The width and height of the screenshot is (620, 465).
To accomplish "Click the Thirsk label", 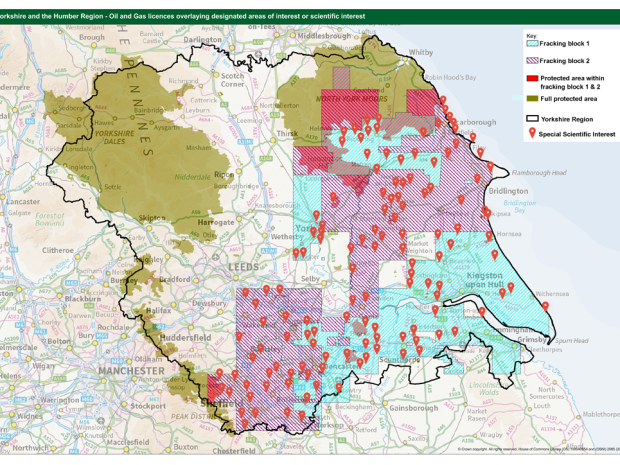I will pos(287,133).
